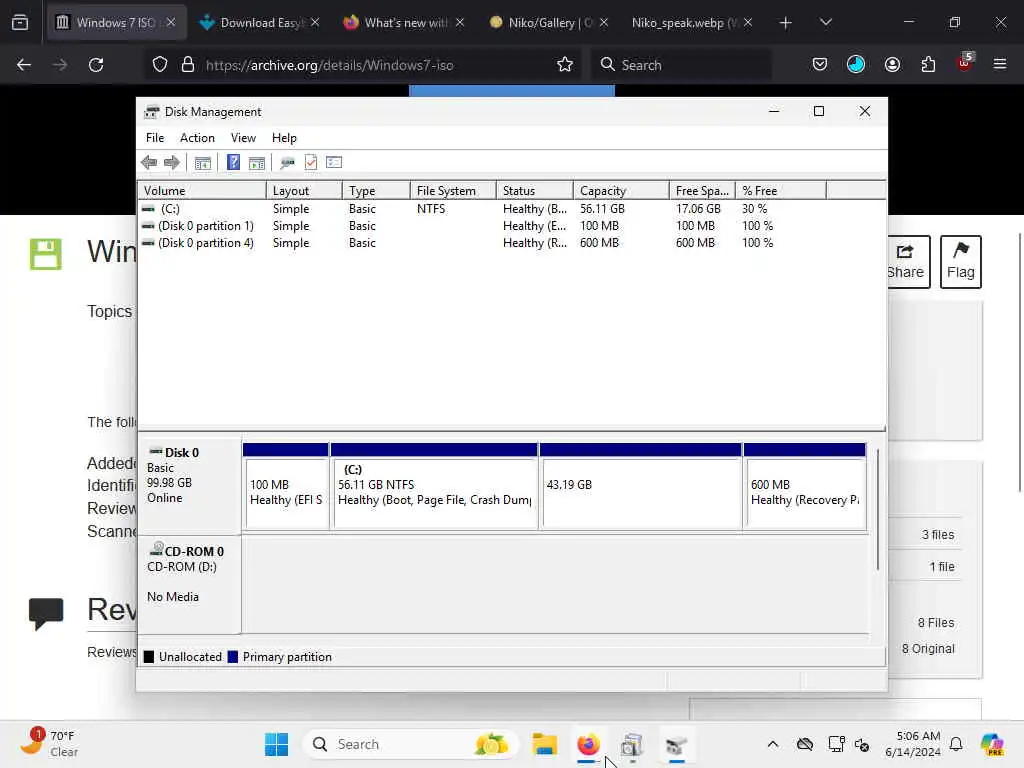
Task: Open the Action menu
Action: click(197, 138)
